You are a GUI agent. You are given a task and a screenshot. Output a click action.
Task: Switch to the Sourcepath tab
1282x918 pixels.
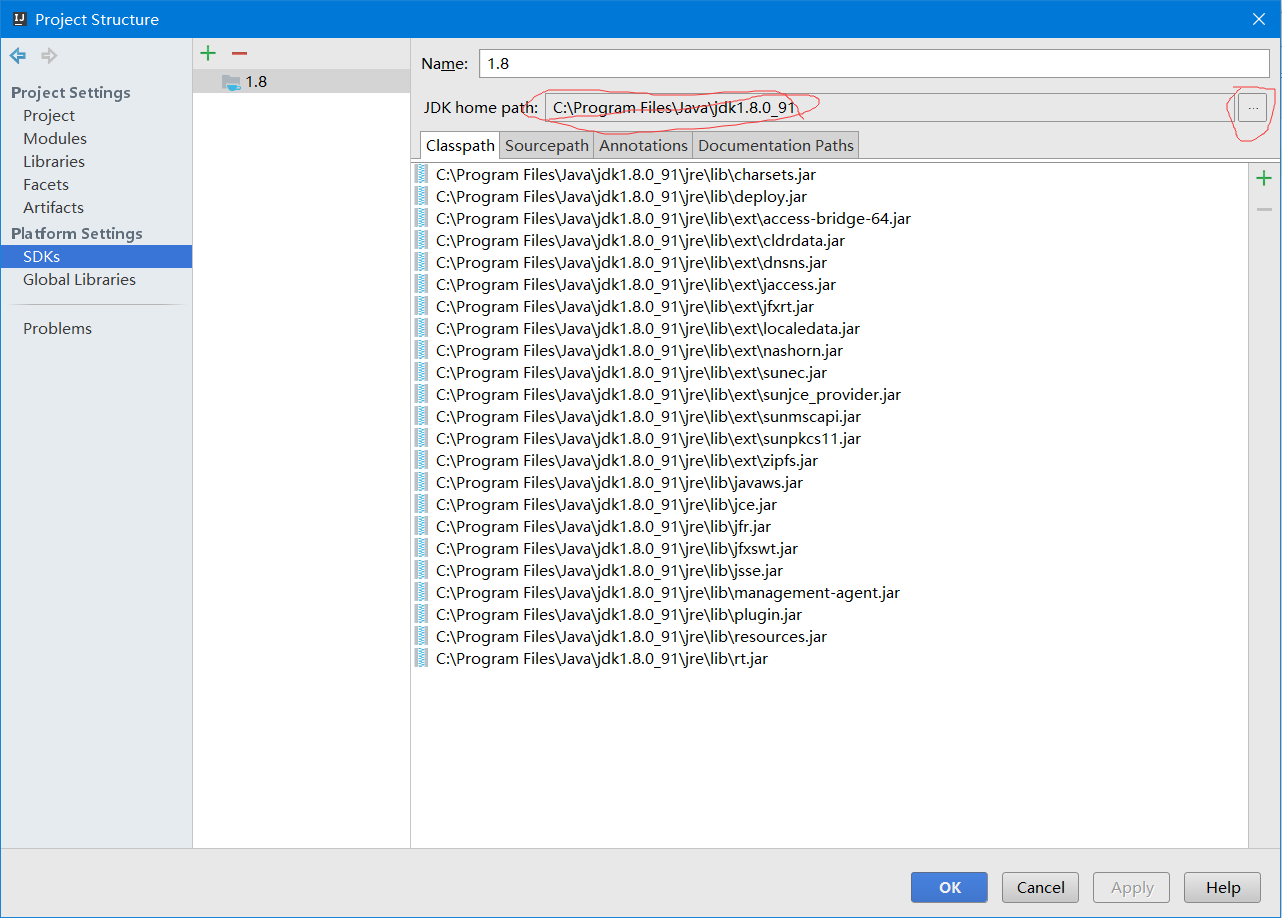(x=547, y=145)
